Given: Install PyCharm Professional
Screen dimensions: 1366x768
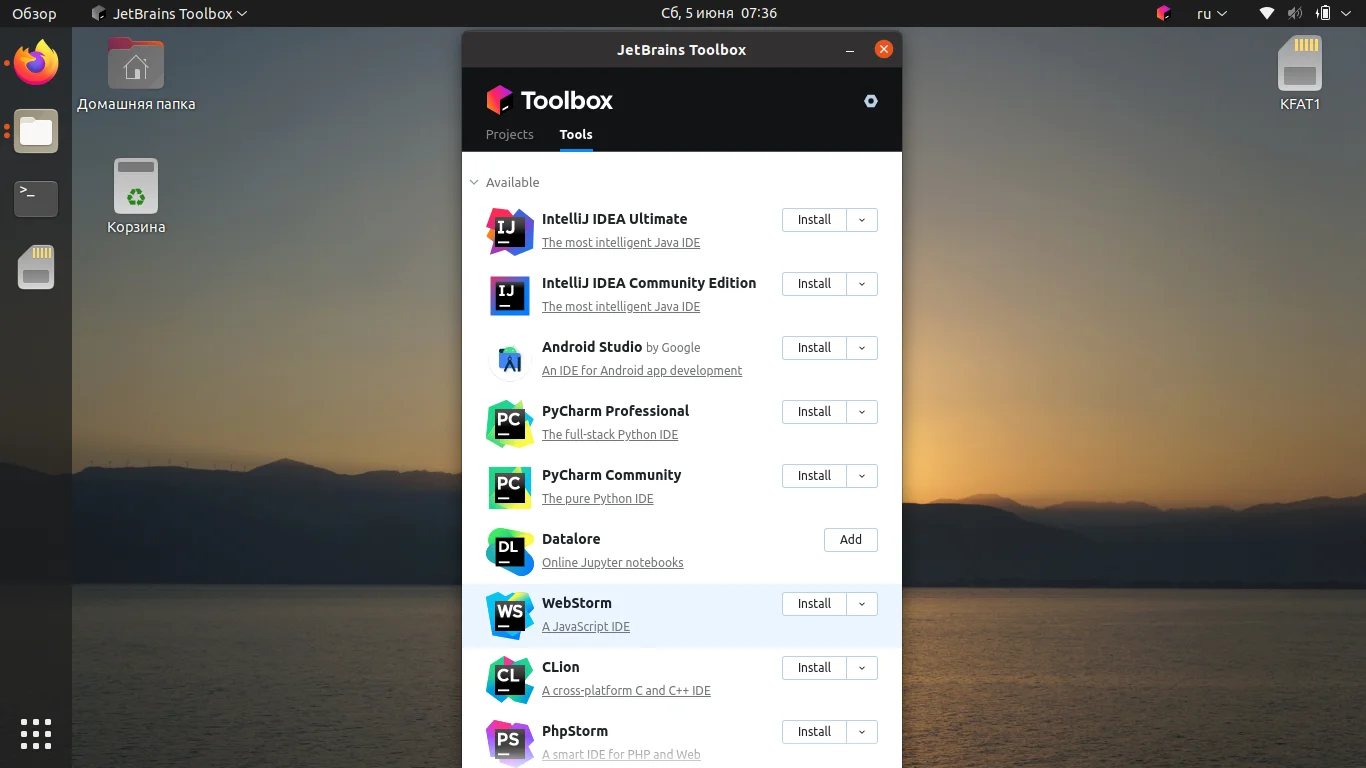Looking at the screenshot, I should click(813, 411).
